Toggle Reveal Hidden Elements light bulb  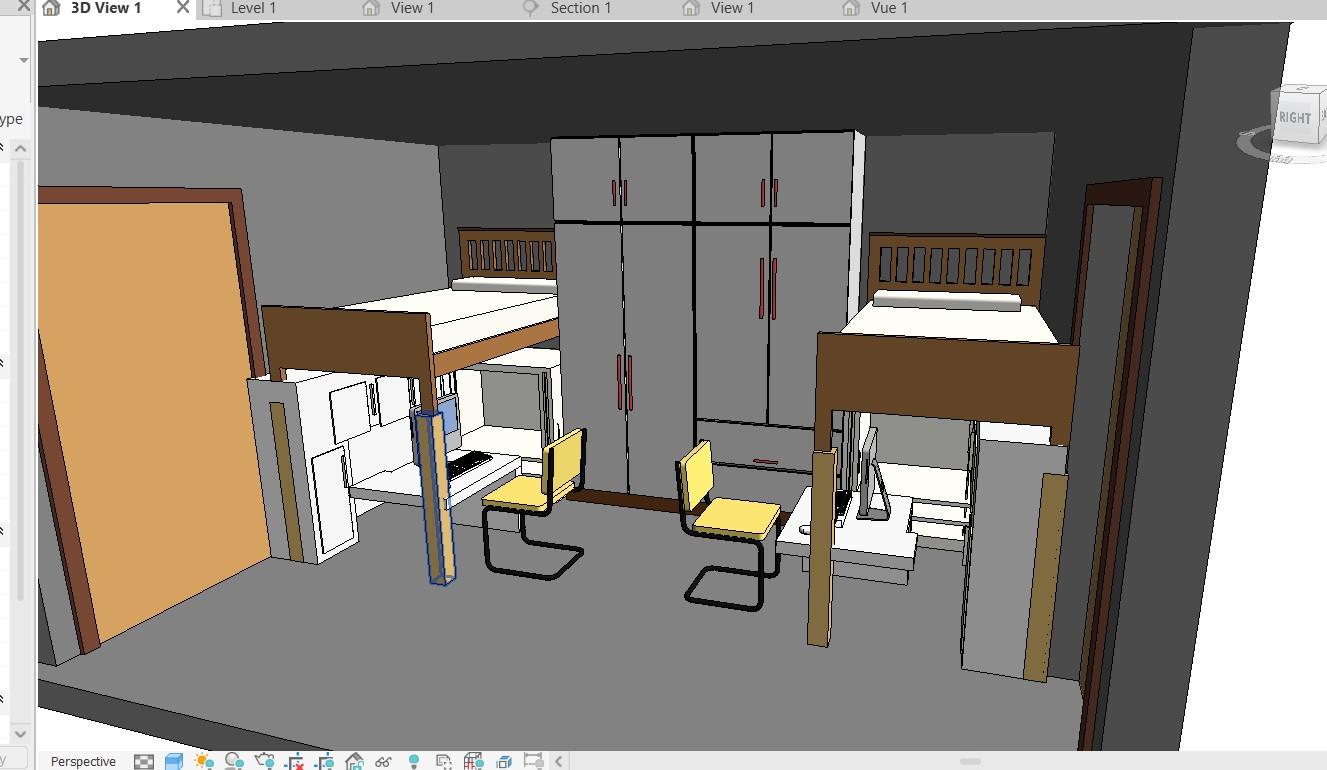(414, 762)
